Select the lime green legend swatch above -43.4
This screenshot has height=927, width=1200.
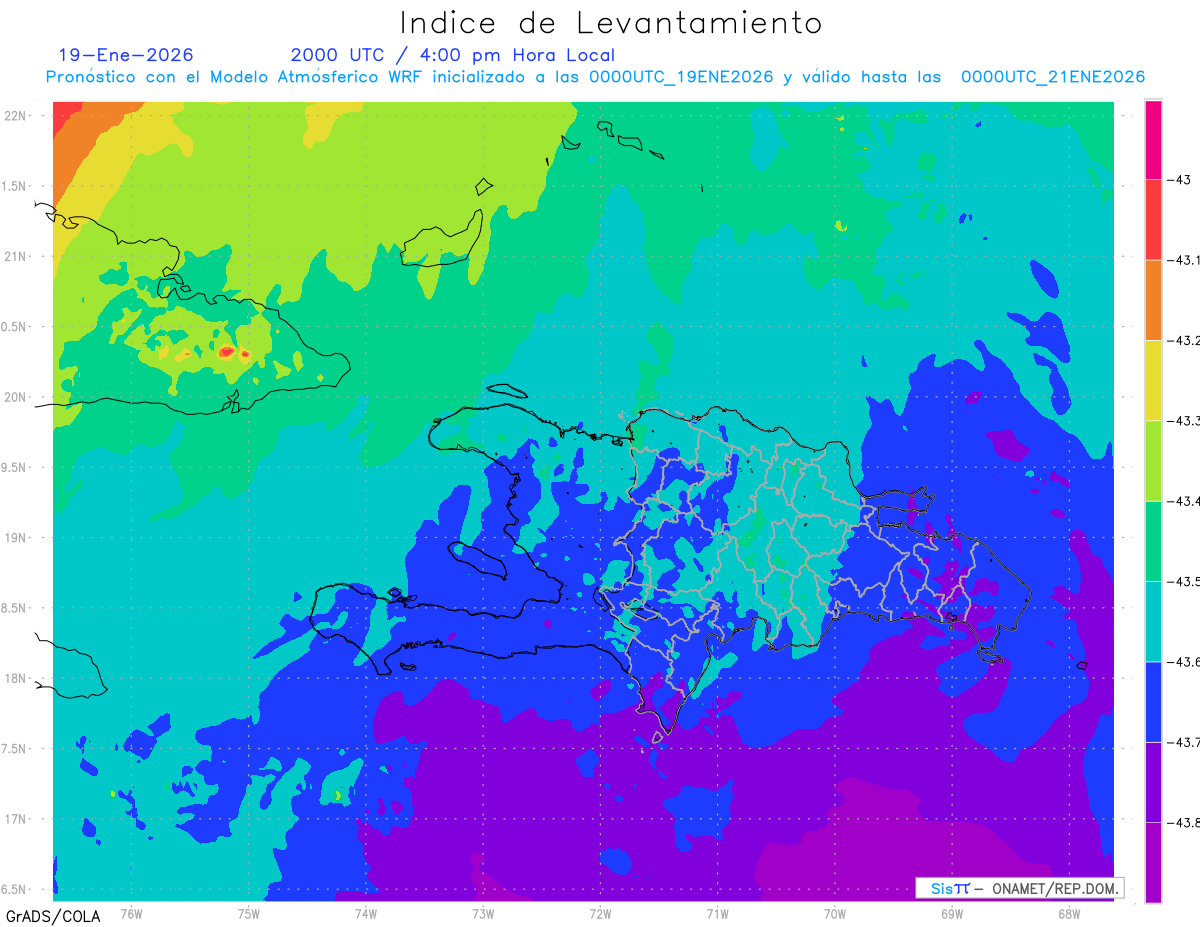[x=1153, y=460]
